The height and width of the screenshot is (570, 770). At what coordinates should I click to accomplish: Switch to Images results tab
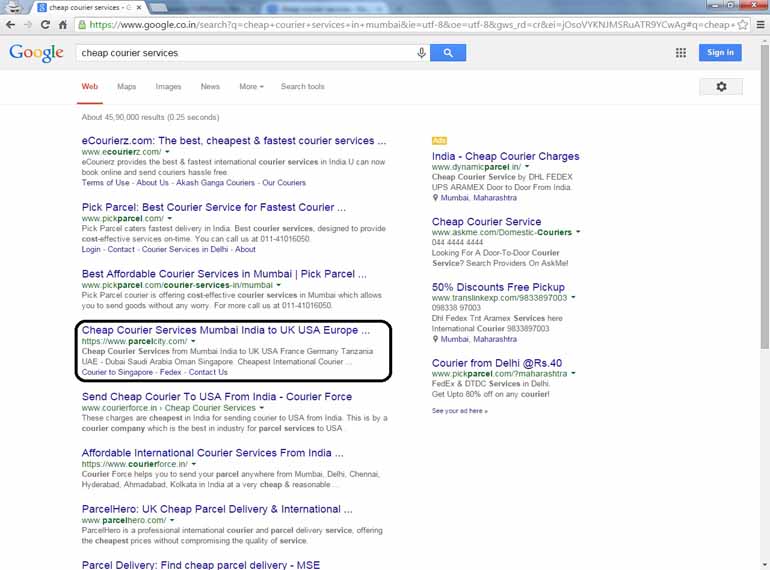[x=168, y=86]
